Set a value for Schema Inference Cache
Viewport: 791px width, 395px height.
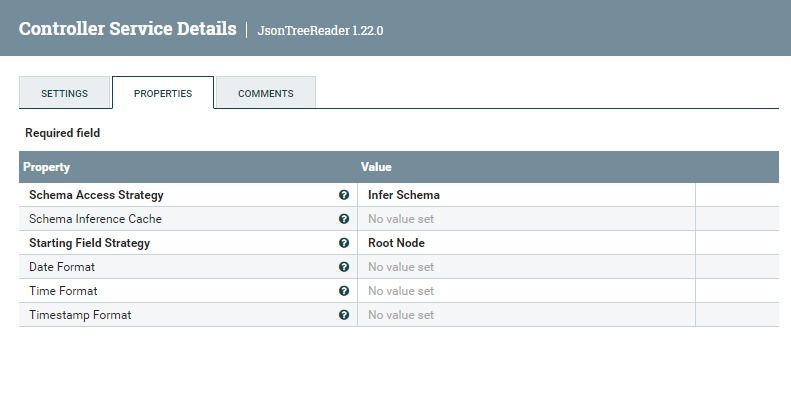(526, 219)
